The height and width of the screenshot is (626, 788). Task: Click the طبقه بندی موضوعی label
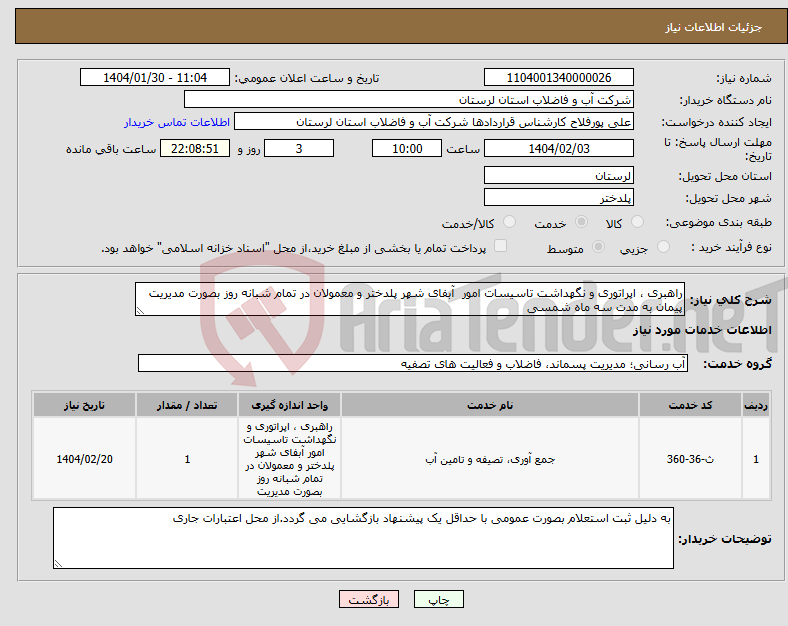click(719, 222)
